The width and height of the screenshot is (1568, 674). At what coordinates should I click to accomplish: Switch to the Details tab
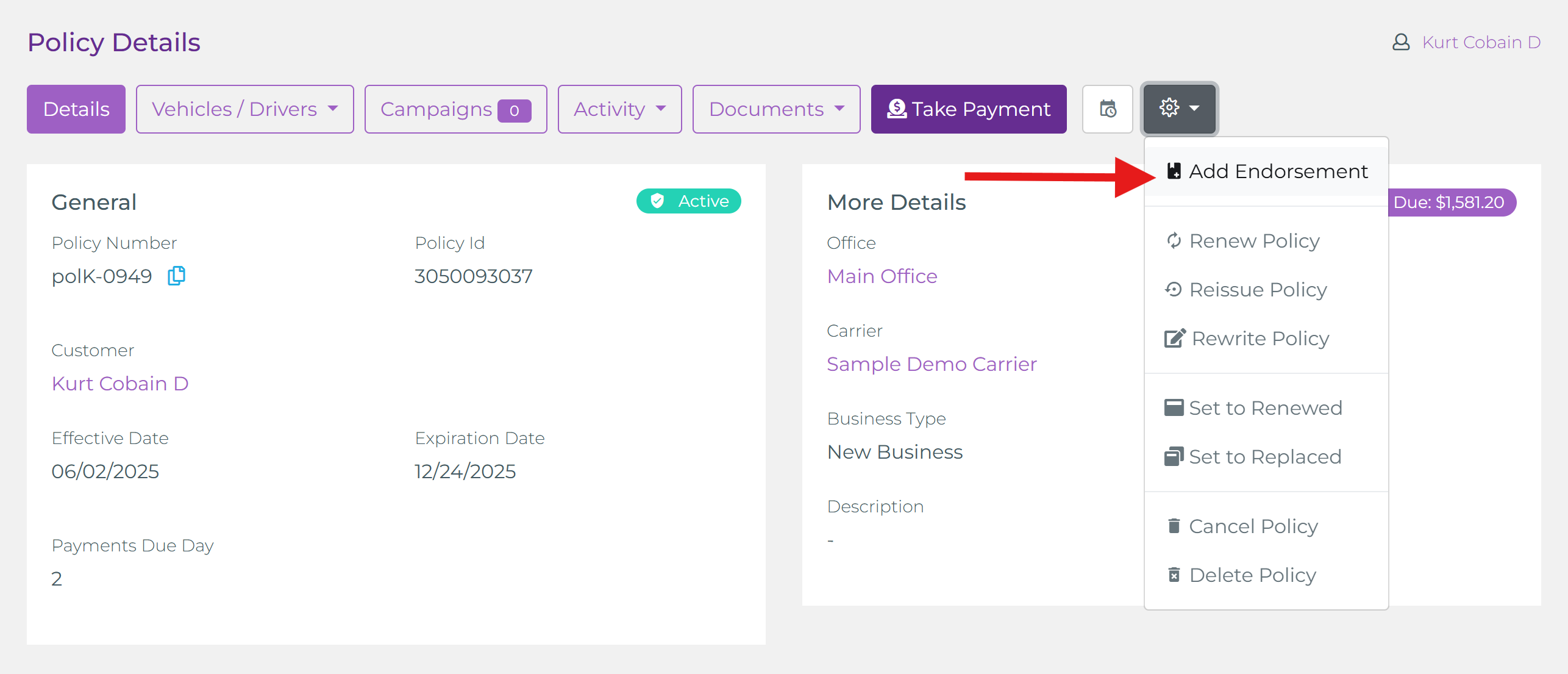pos(76,109)
